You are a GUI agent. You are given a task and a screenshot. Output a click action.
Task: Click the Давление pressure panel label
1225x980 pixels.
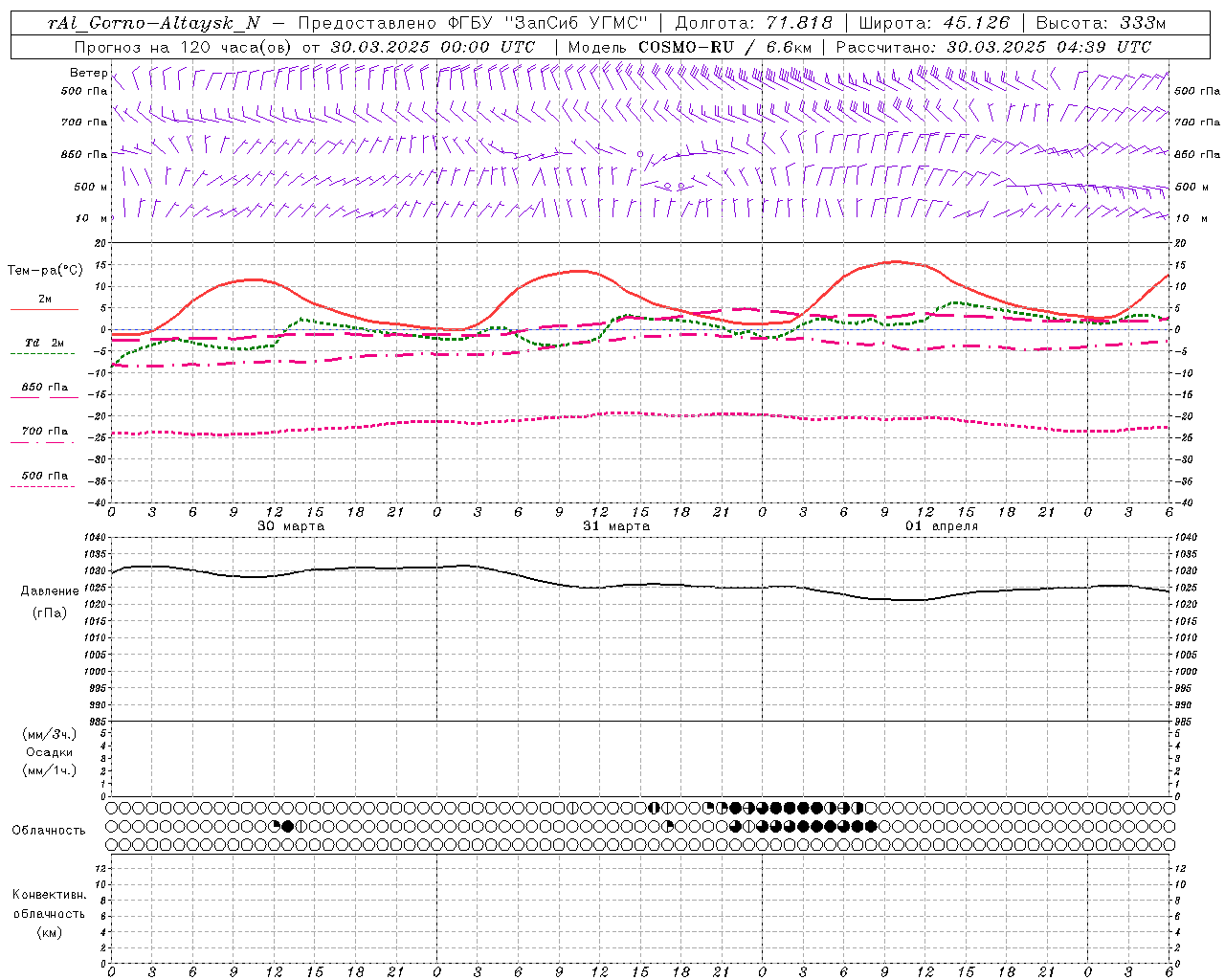point(50,591)
